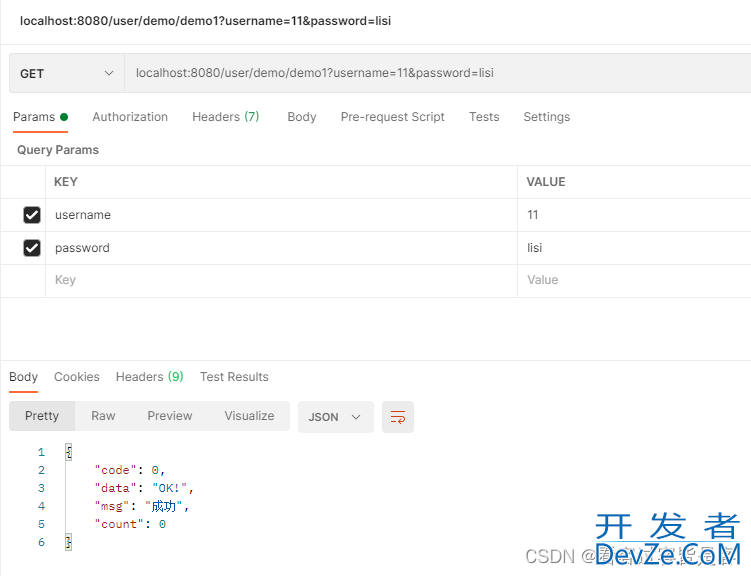Open the Authorization tab
The height and width of the screenshot is (576, 751).
pos(130,117)
